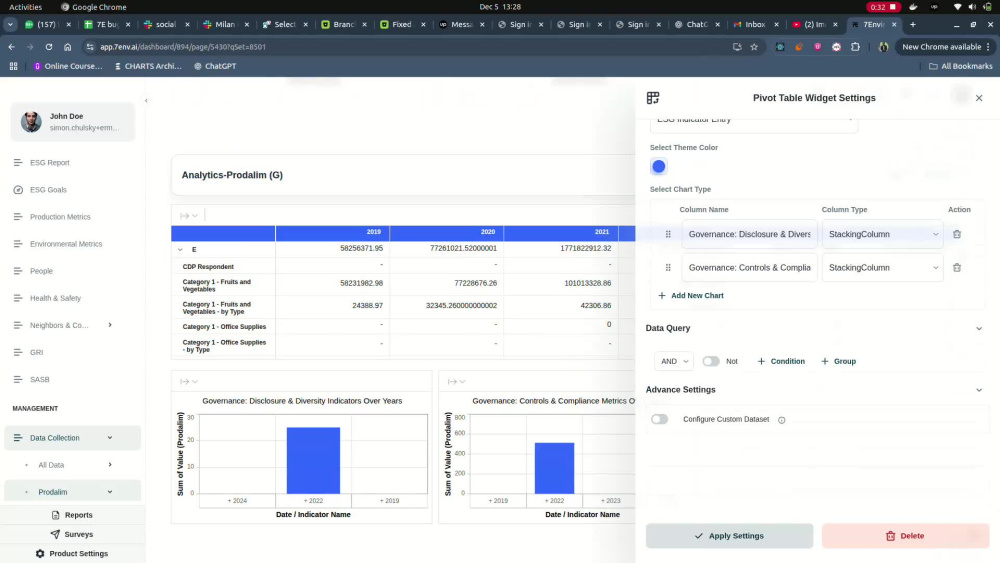Switch to the ChatG browser tab

[x=696, y=24]
